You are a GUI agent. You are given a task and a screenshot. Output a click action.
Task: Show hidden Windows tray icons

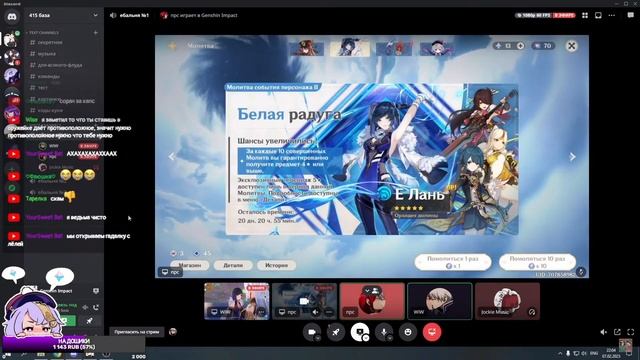pos(560,353)
